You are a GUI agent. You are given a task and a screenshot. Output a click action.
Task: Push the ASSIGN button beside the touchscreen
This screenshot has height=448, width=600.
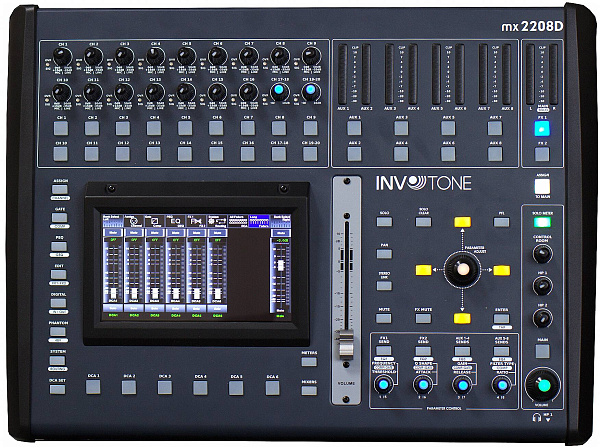[60, 189]
